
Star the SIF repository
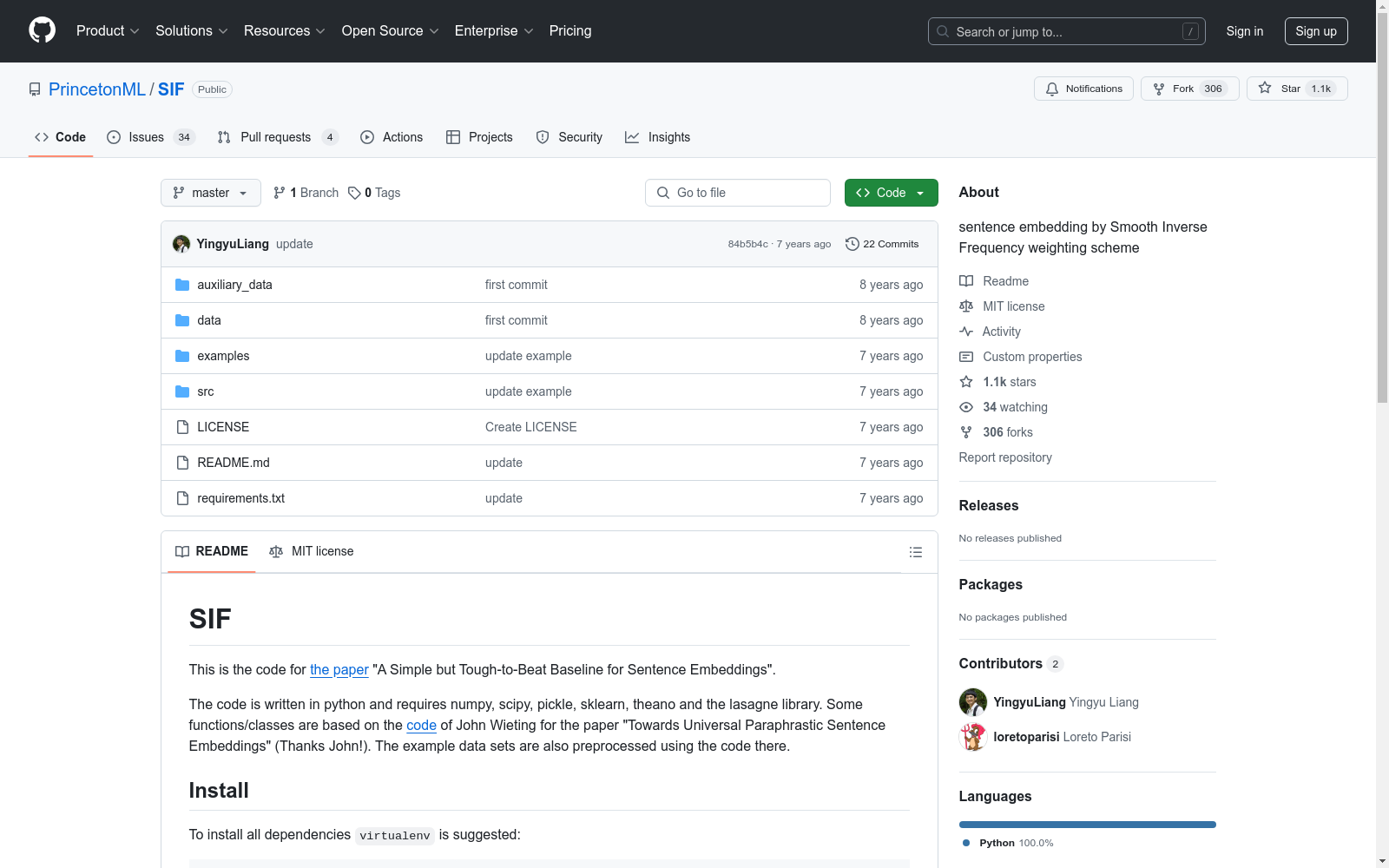coord(1297,89)
